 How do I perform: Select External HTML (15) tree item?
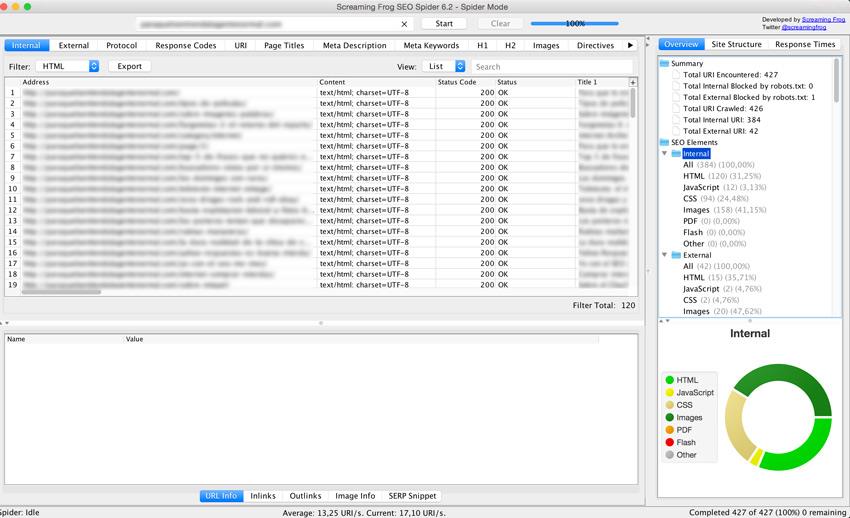[x=719, y=277]
